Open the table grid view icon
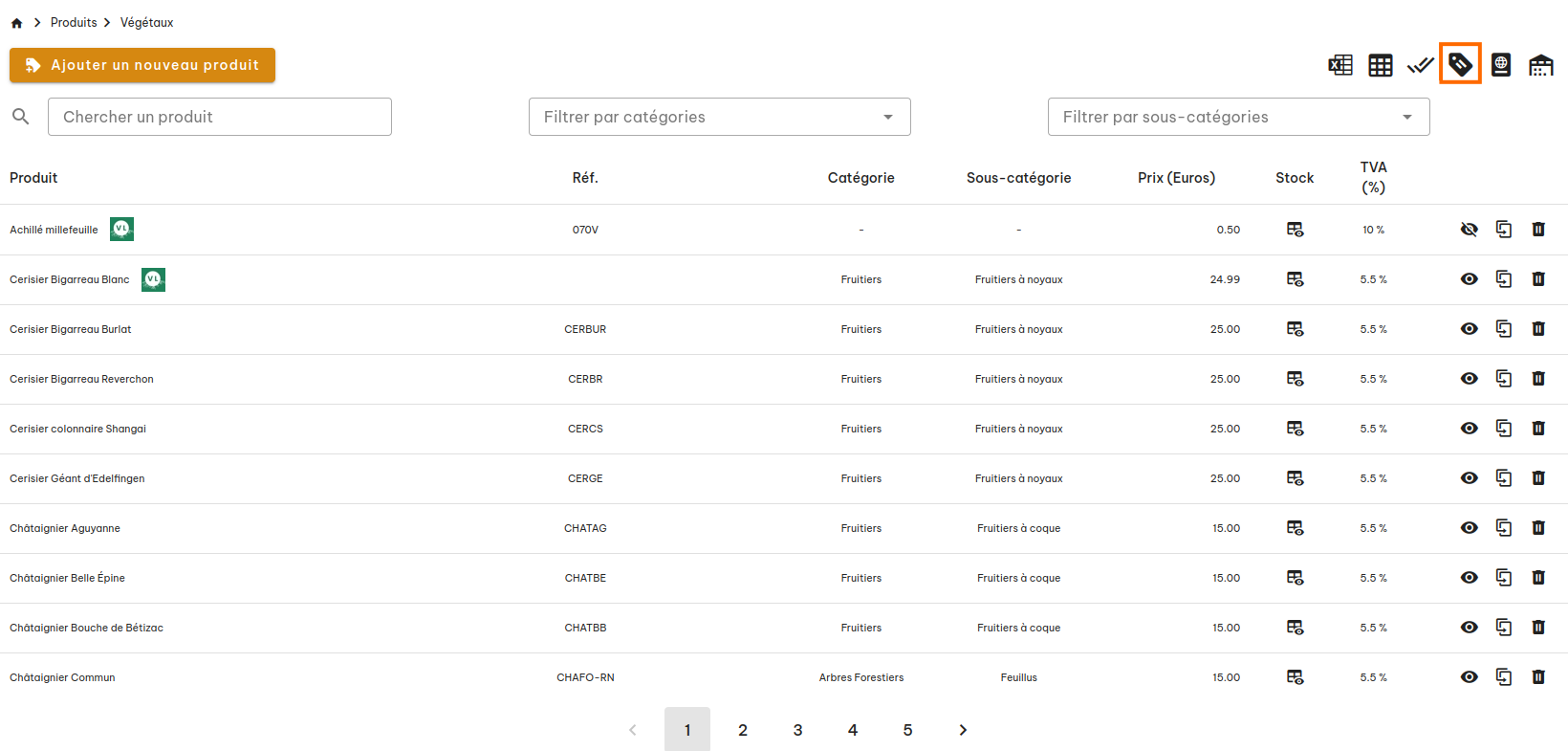 (1381, 65)
